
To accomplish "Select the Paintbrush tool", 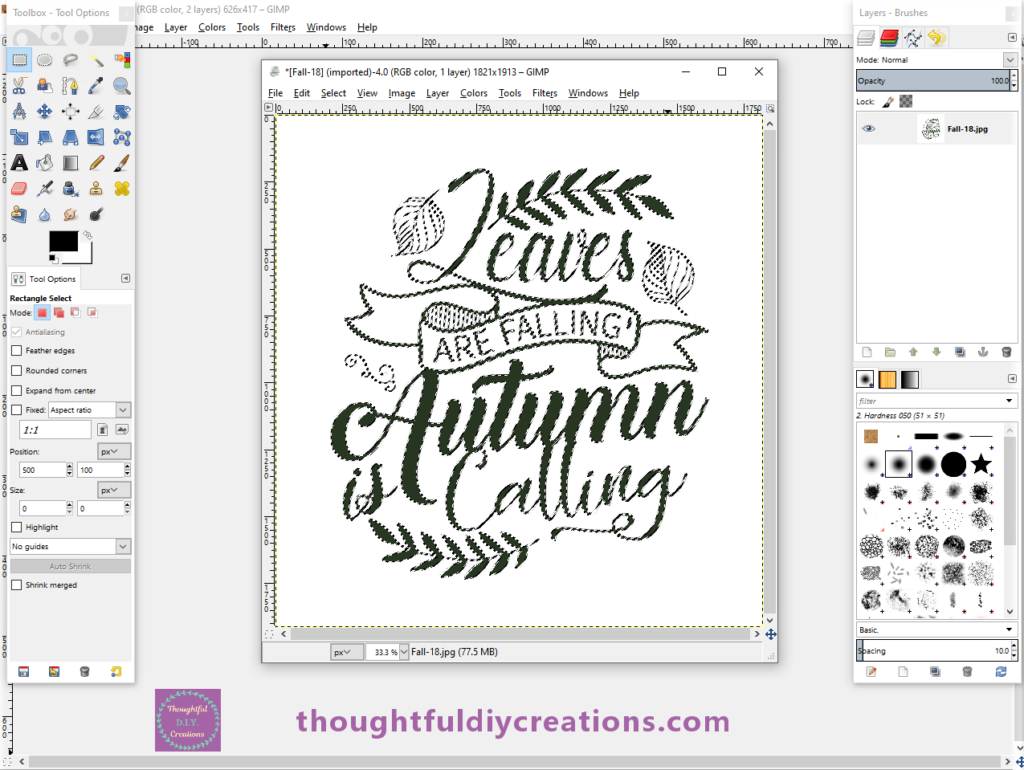I will point(122,163).
